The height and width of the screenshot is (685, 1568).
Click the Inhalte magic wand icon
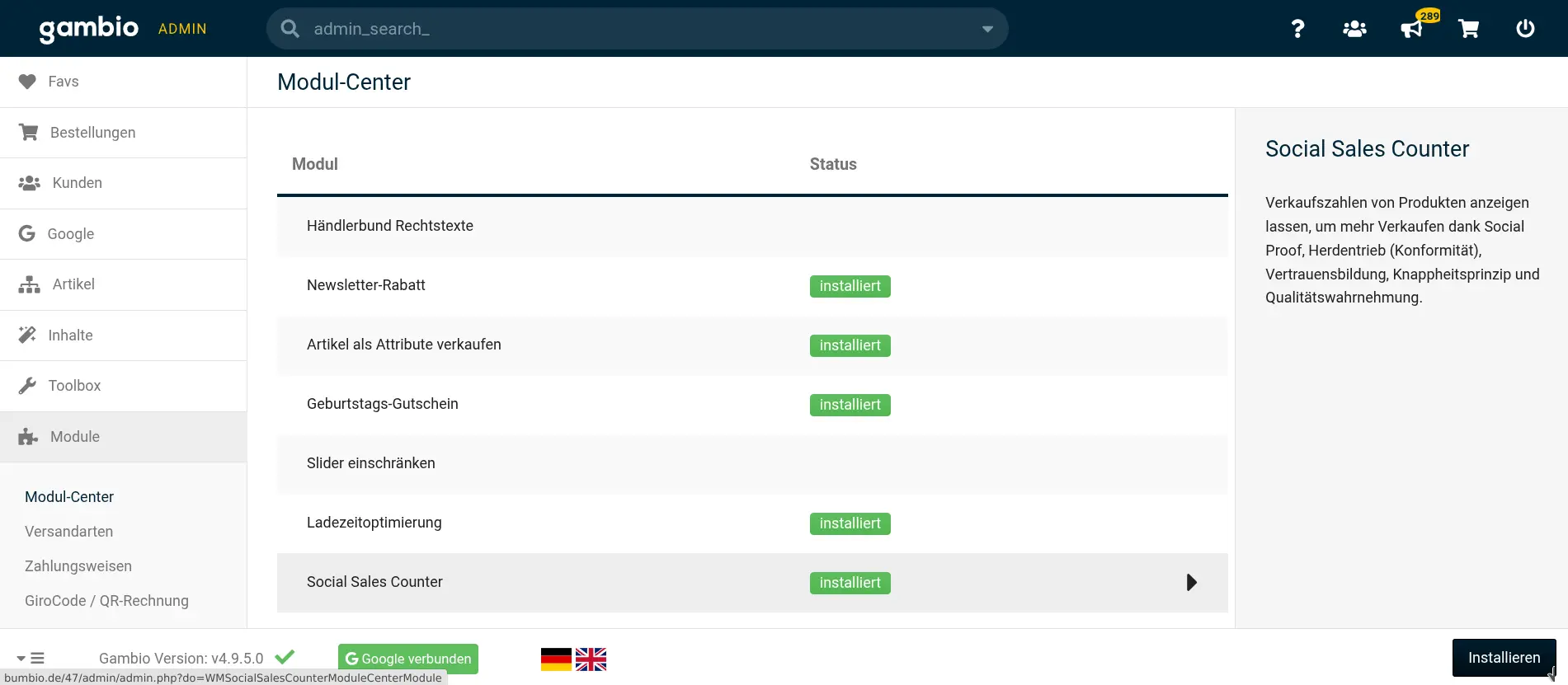click(x=27, y=335)
